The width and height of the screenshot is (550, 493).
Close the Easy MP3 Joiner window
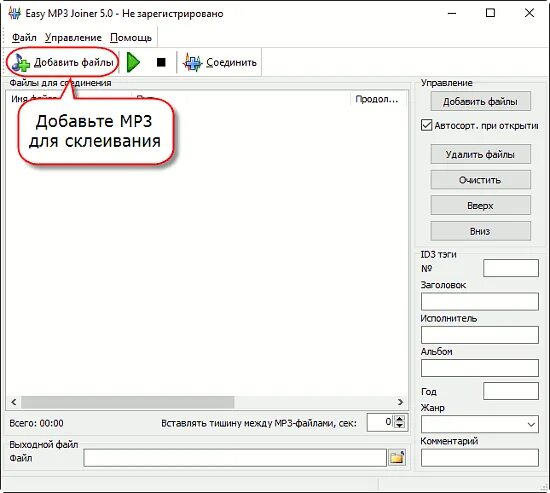coord(529,13)
